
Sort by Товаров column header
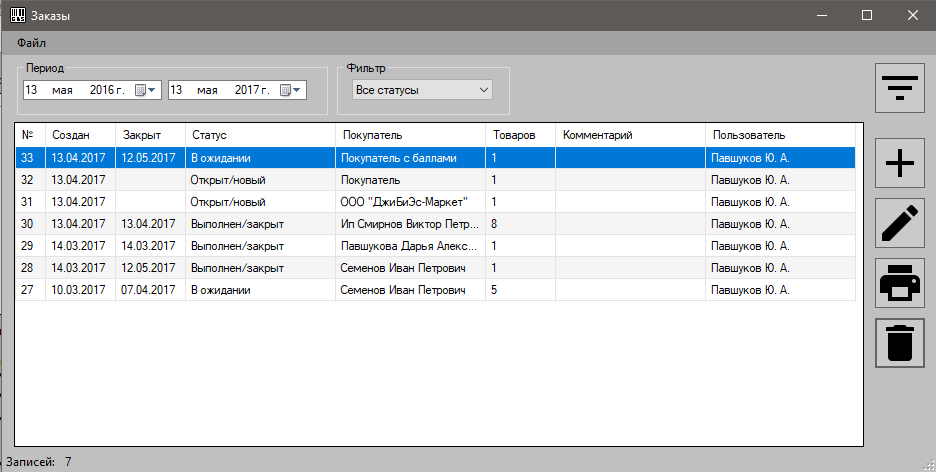click(x=521, y=135)
